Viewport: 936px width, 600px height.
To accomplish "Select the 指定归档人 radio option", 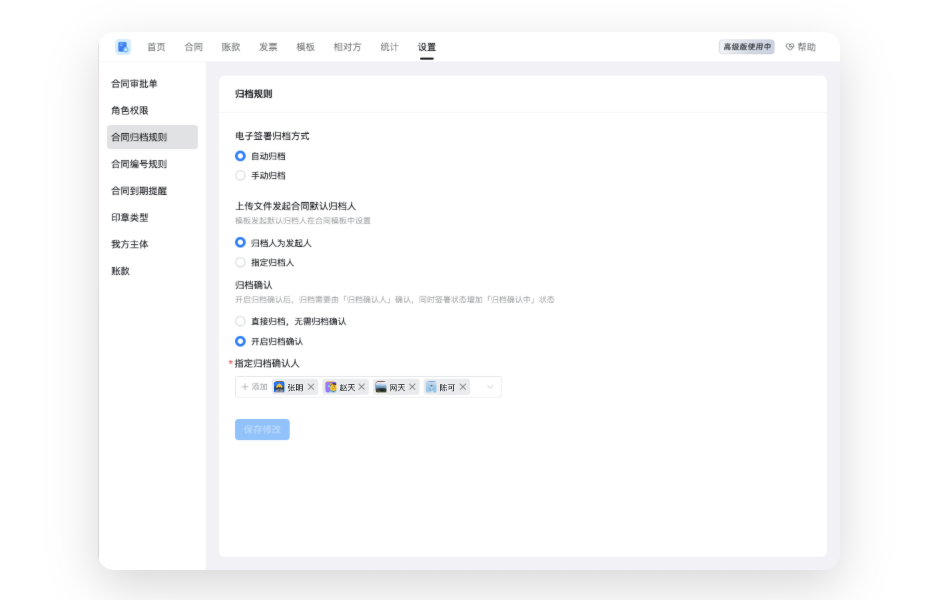I will point(240,263).
